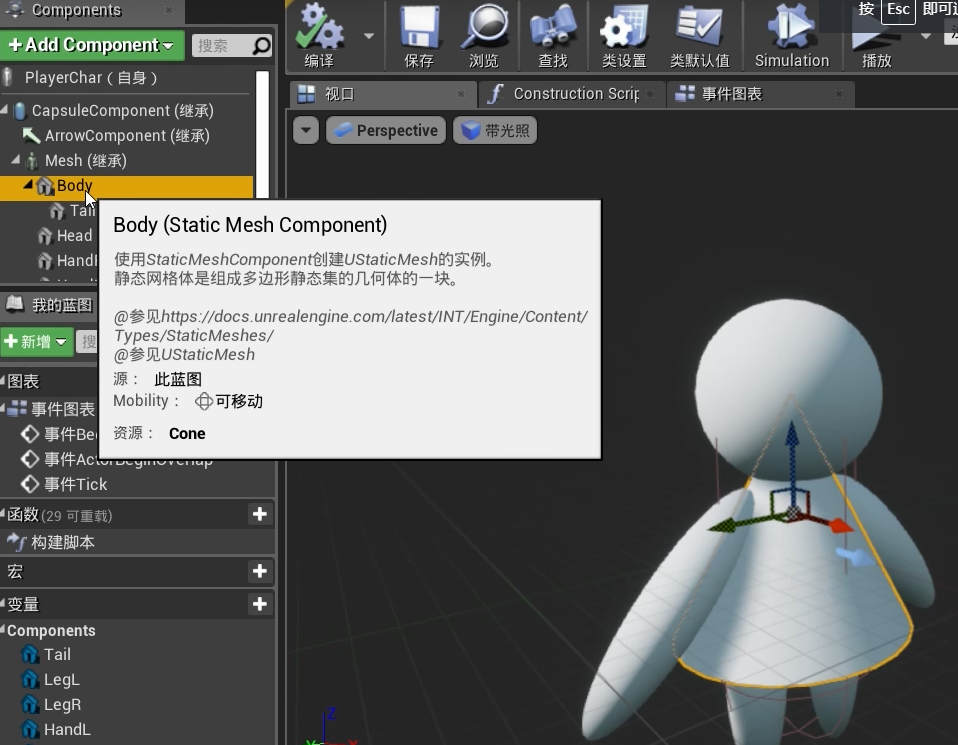Click search magnifier in Components panel
This screenshot has width=958, height=745.
pos(261,46)
